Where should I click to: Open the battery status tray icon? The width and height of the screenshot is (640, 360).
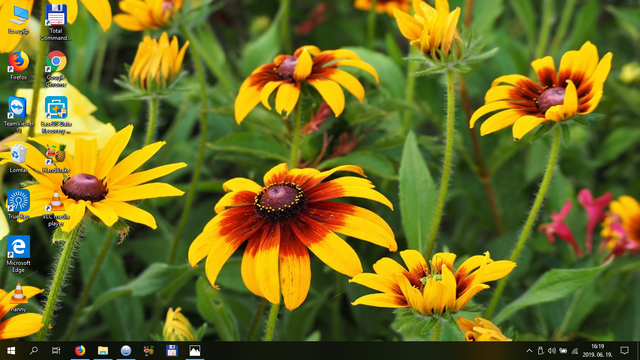tap(563, 351)
